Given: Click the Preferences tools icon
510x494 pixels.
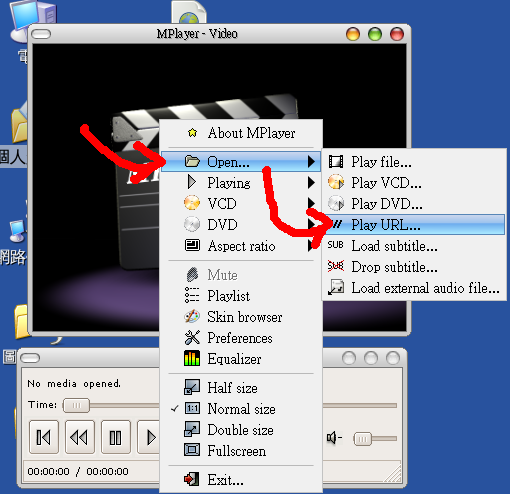Looking at the screenshot, I should [x=192, y=337].
